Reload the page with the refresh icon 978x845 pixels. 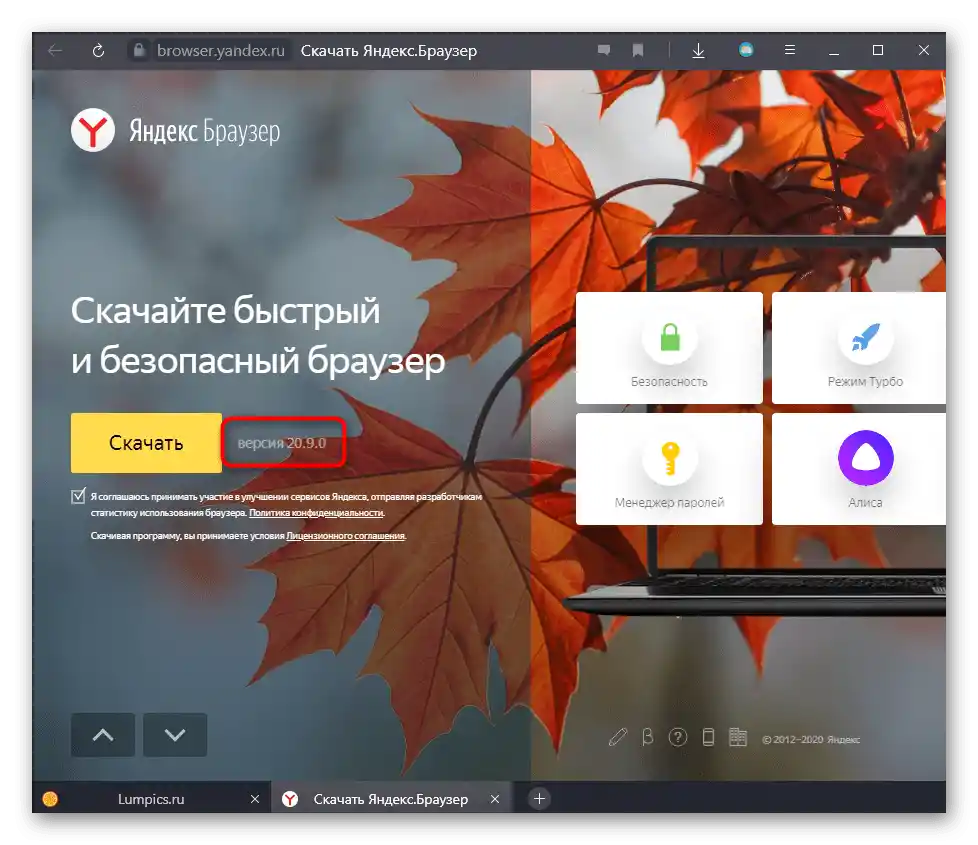point(98,51)
